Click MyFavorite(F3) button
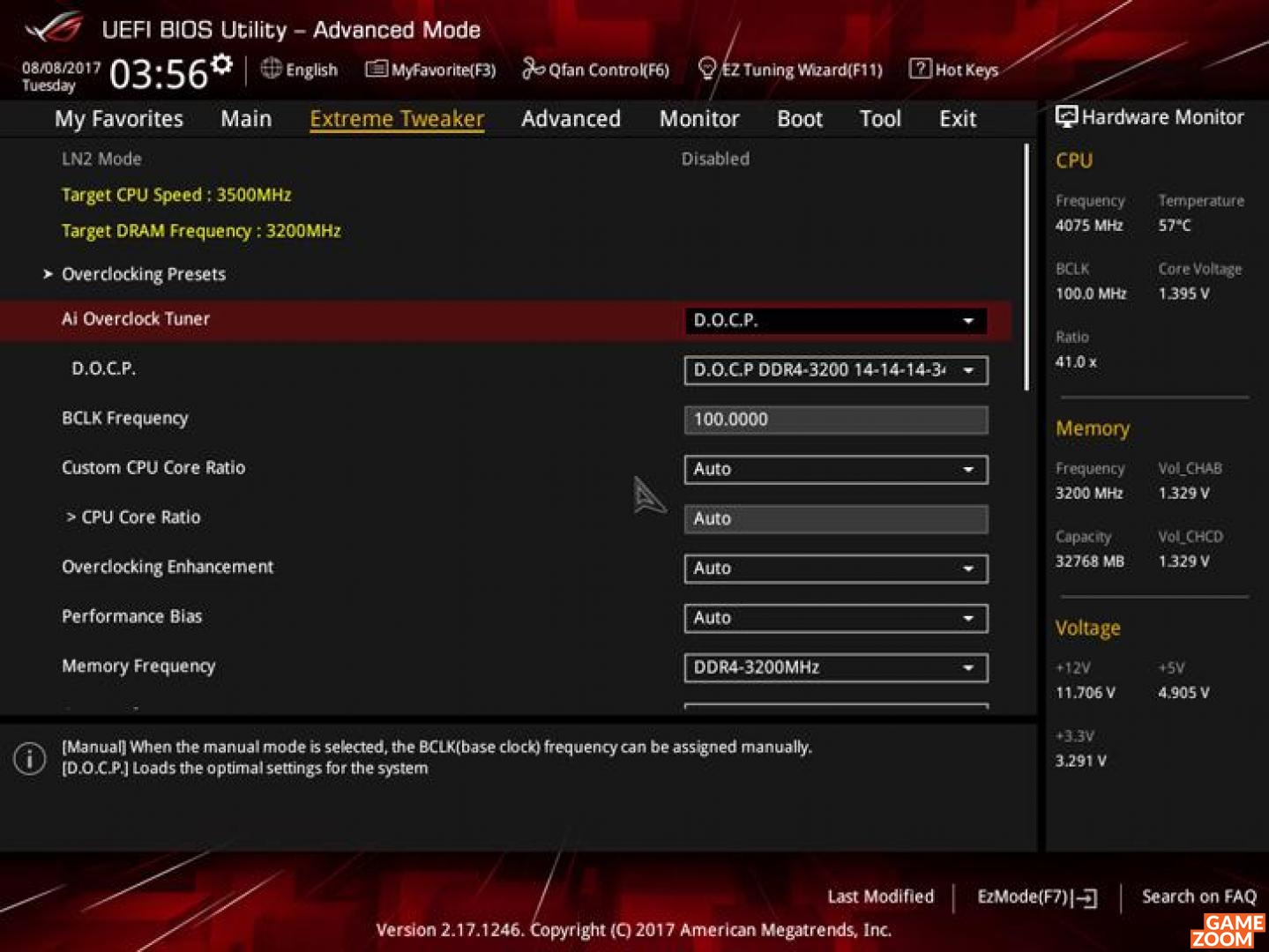Image resolution: width=1269 pixels, height=952 pixels. point(431,69)
